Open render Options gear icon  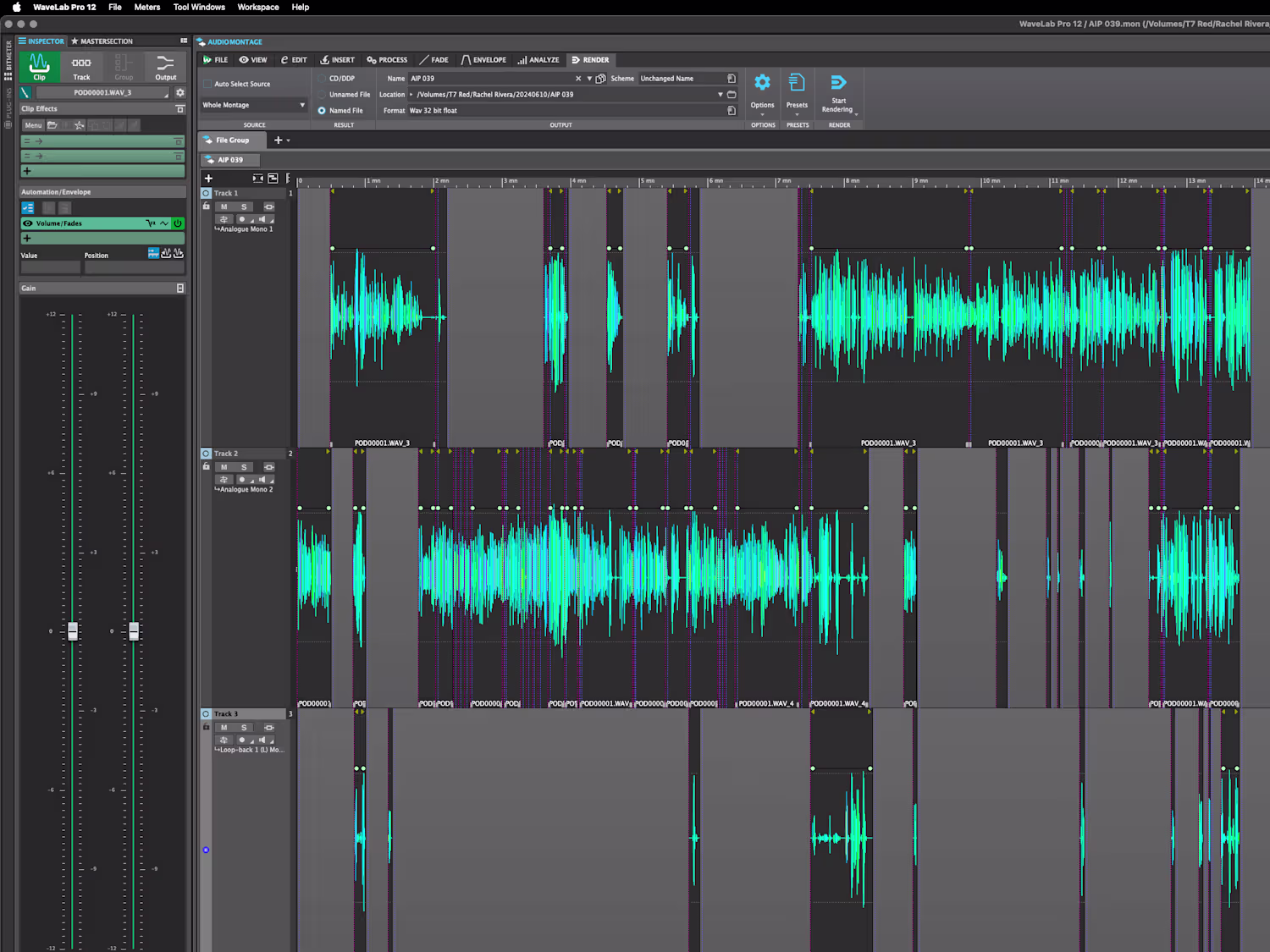click(762, 83)
